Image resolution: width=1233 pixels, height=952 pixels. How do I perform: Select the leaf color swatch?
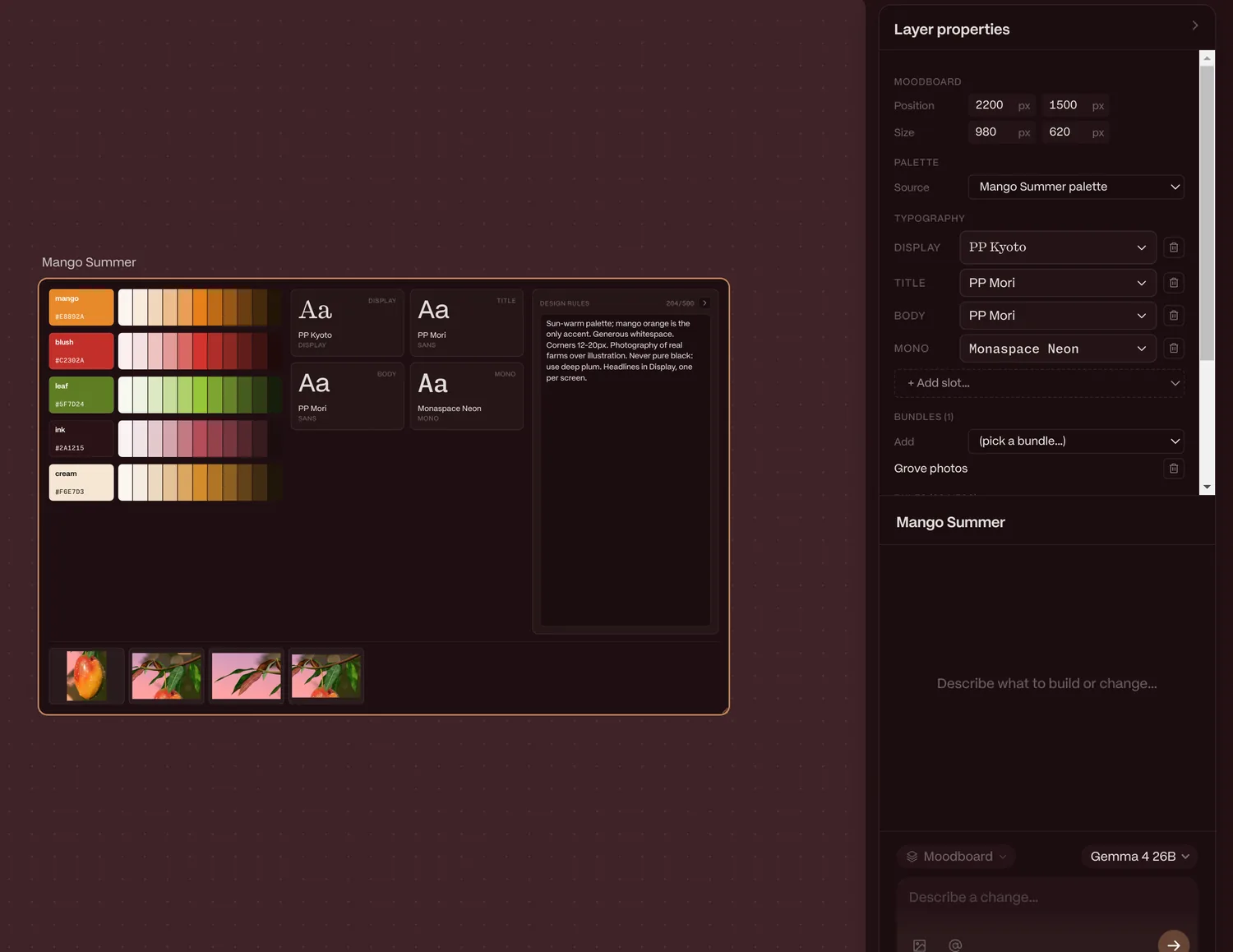(x=81, y=395)
